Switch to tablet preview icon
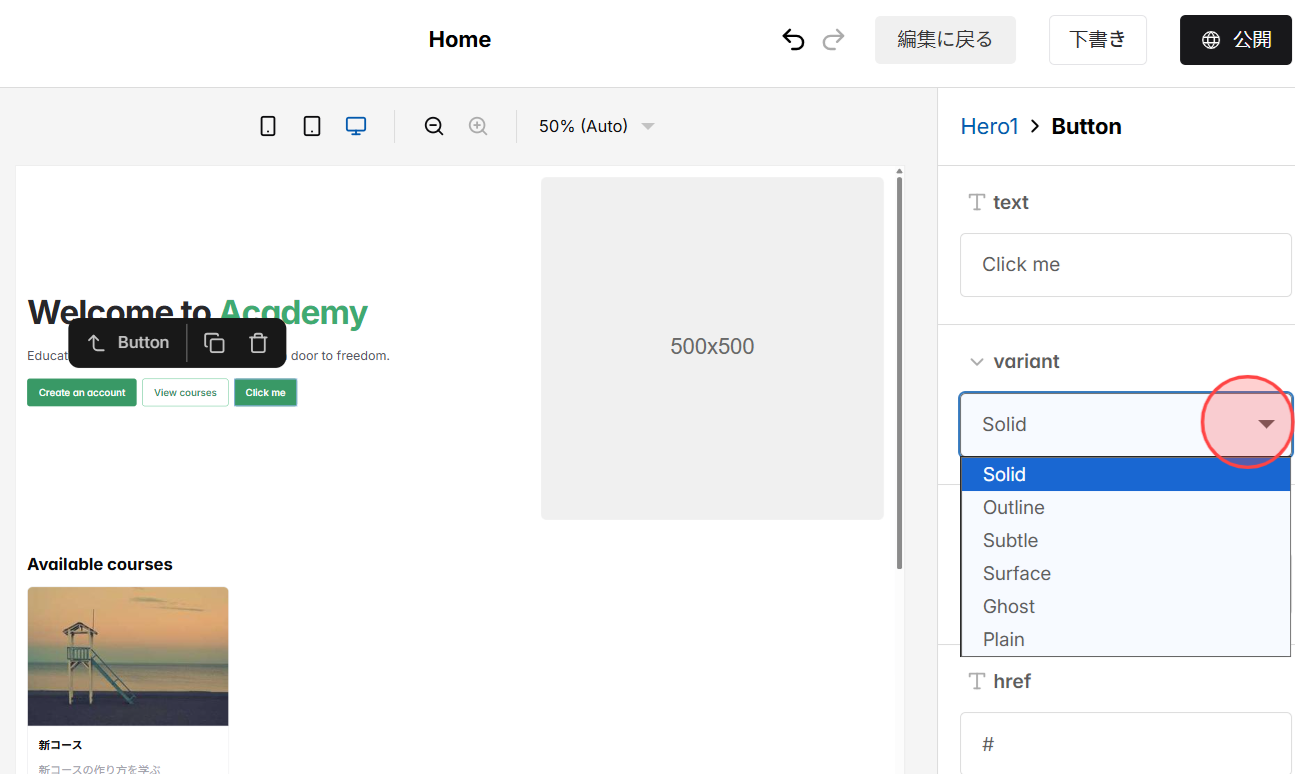The height and width of the screenshot is (774, 1295). [x=312, y=126]
